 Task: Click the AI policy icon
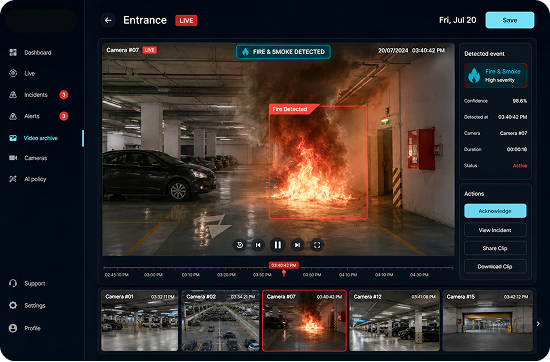[13, 179]
